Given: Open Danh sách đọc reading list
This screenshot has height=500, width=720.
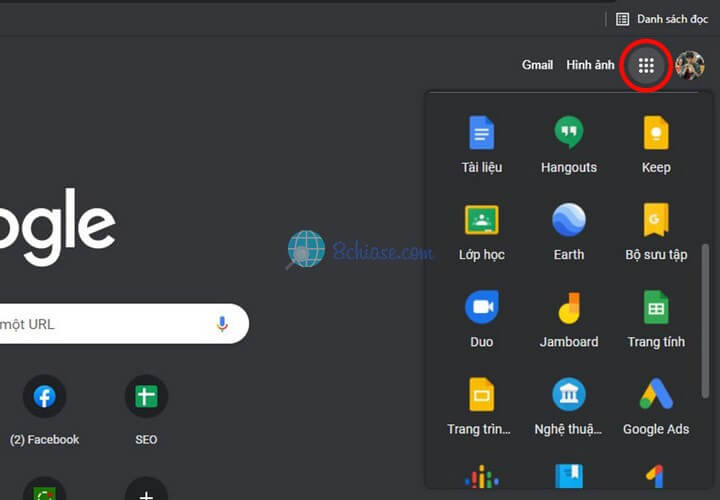Looking at the screenshot, I should point(662,18).
